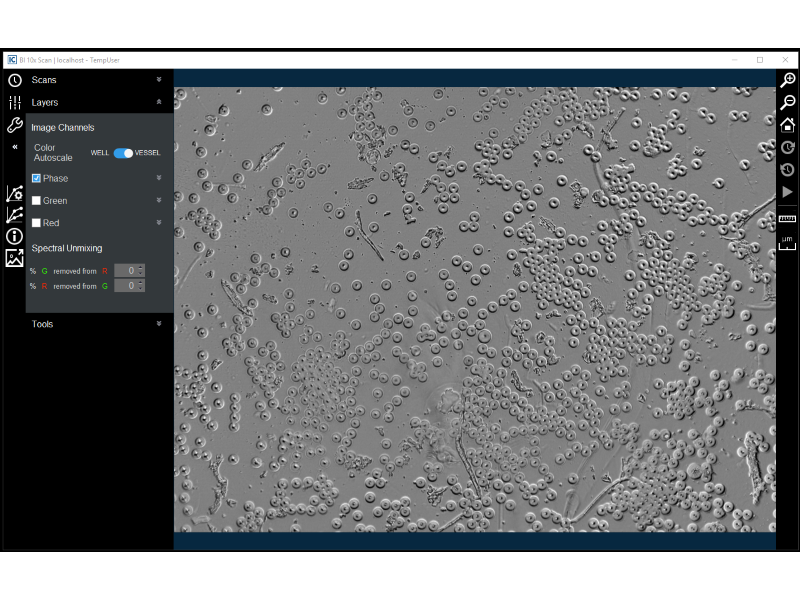Play the time-lapse with the play icon

coord(788,192)
